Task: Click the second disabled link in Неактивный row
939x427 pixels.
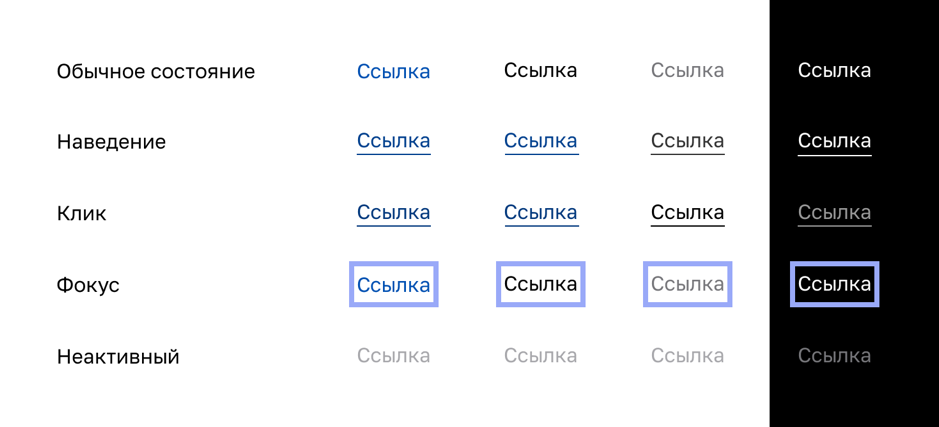Action: [540, 356]
